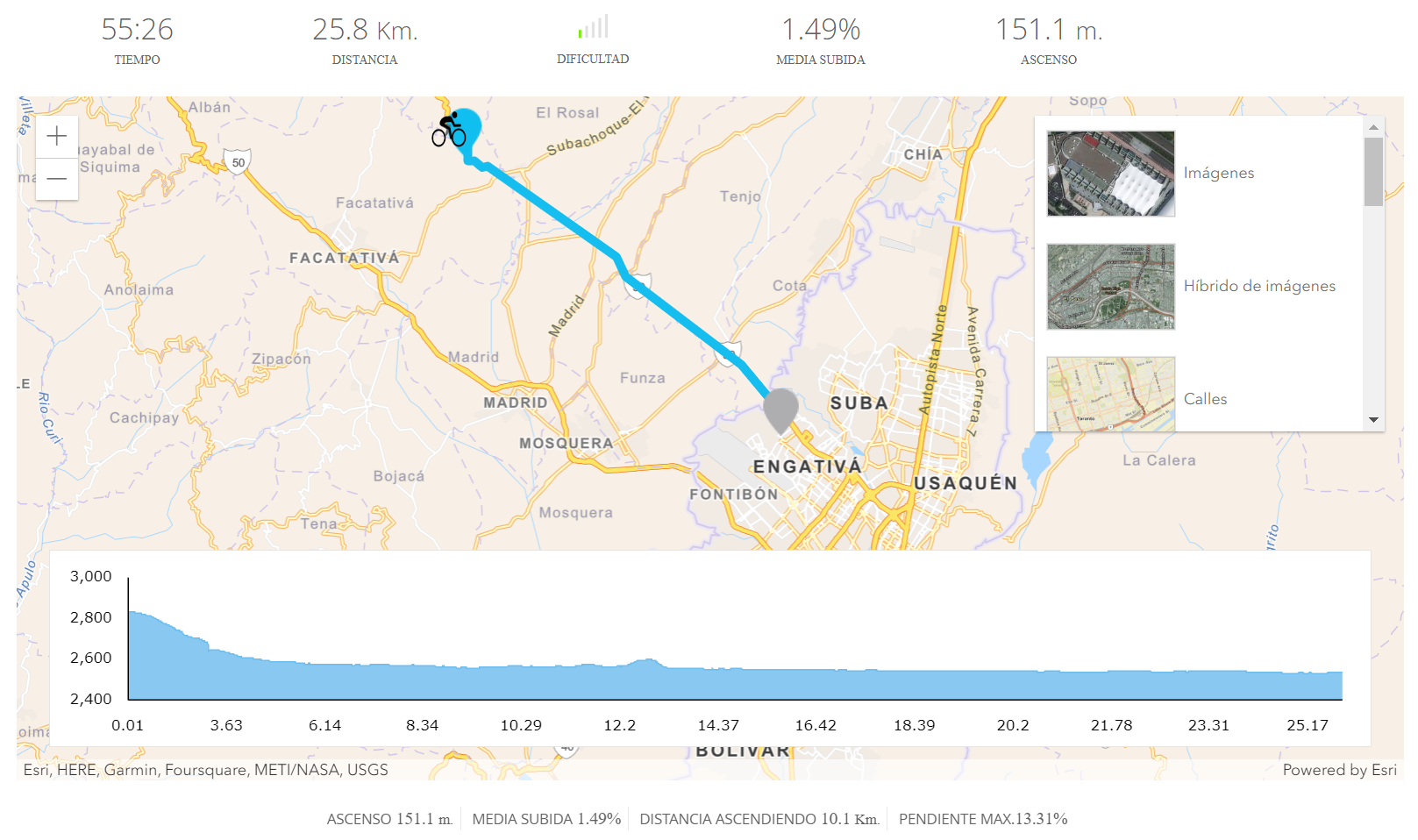Click the Powered by Esri link
The height and width of the screenshot is (840, 1418).
tap(1340, 770)
